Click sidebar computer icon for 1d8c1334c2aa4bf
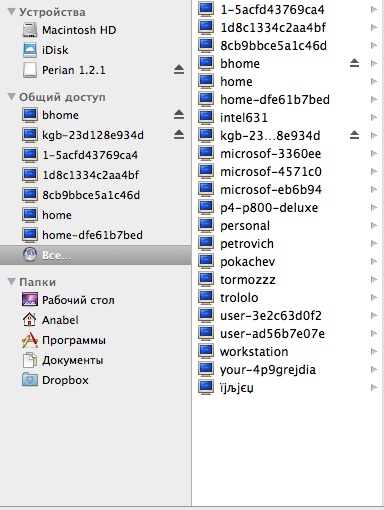 30,175
